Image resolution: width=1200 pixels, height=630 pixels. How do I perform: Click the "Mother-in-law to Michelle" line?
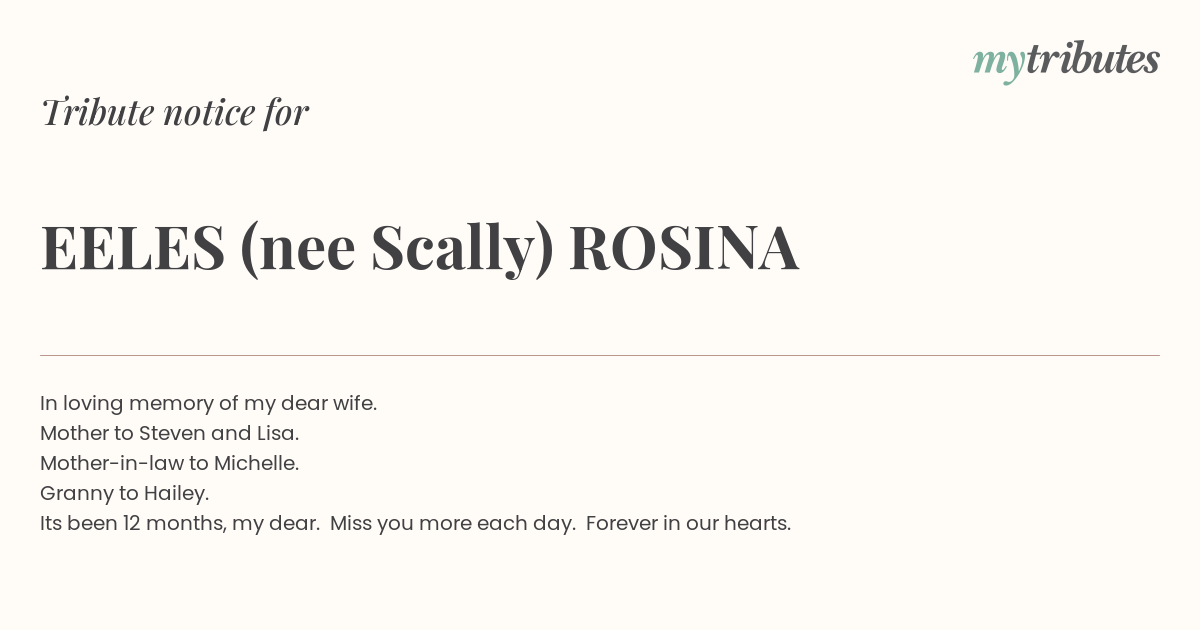[x=169, y=464]
